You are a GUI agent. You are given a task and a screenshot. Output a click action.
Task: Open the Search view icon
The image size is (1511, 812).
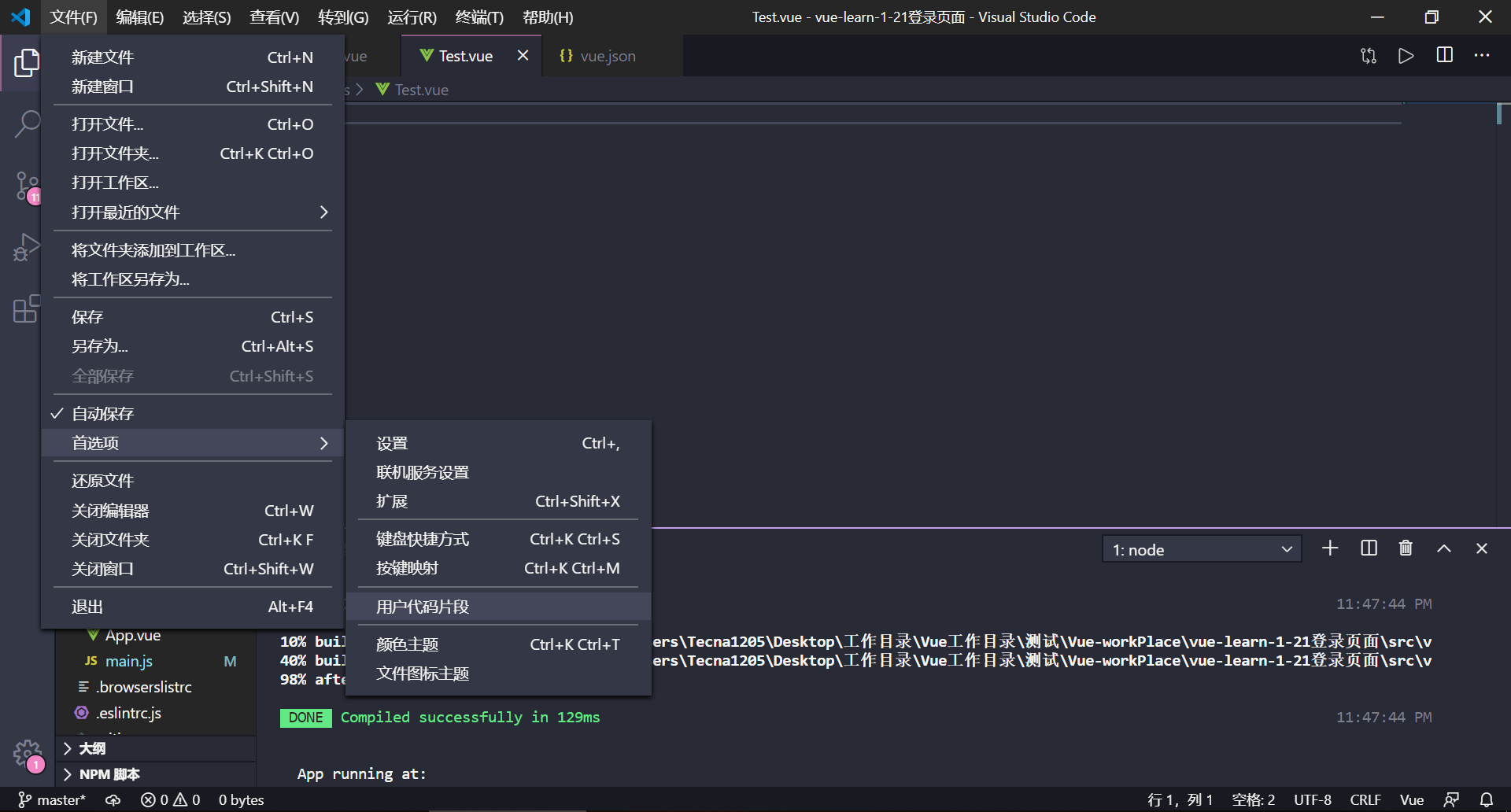click(x=27, y=124)
